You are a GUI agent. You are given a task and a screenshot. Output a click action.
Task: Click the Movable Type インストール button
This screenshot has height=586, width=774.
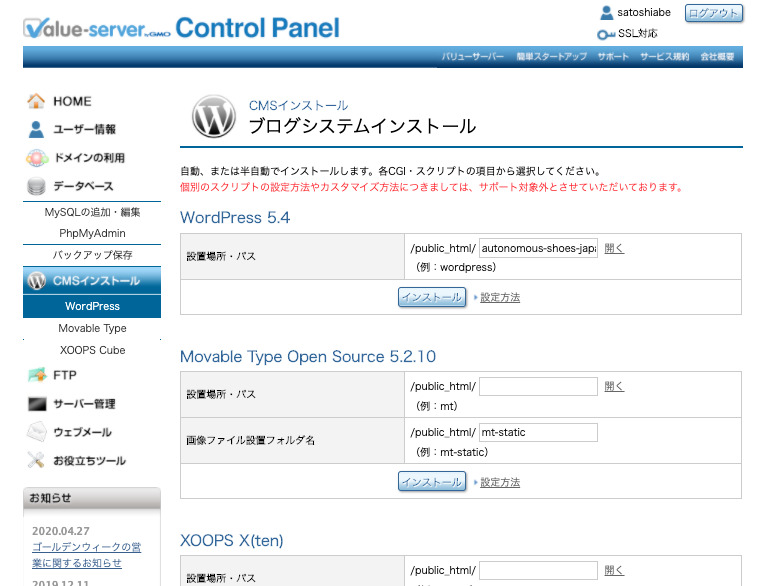(x=431, y=482)
